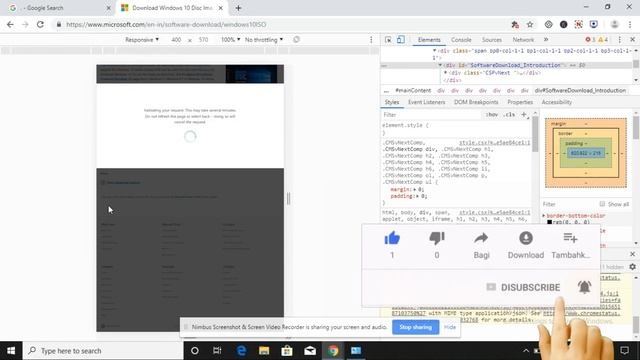The image size is (640, 360).
Task: Open the device toolbar more options menu
Action: pyautogui.click(x=371, y=40)
